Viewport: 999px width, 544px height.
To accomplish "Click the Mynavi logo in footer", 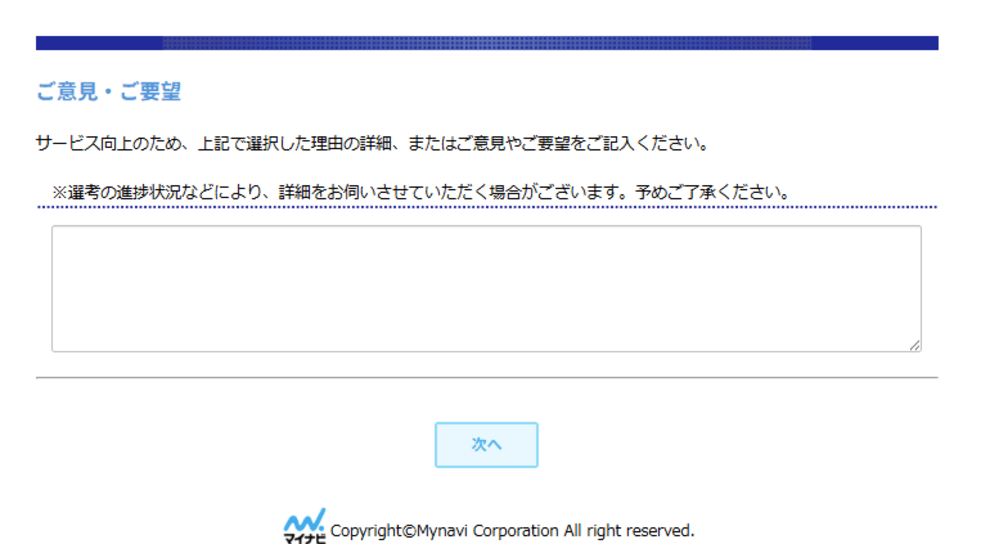I will point(305,526).
